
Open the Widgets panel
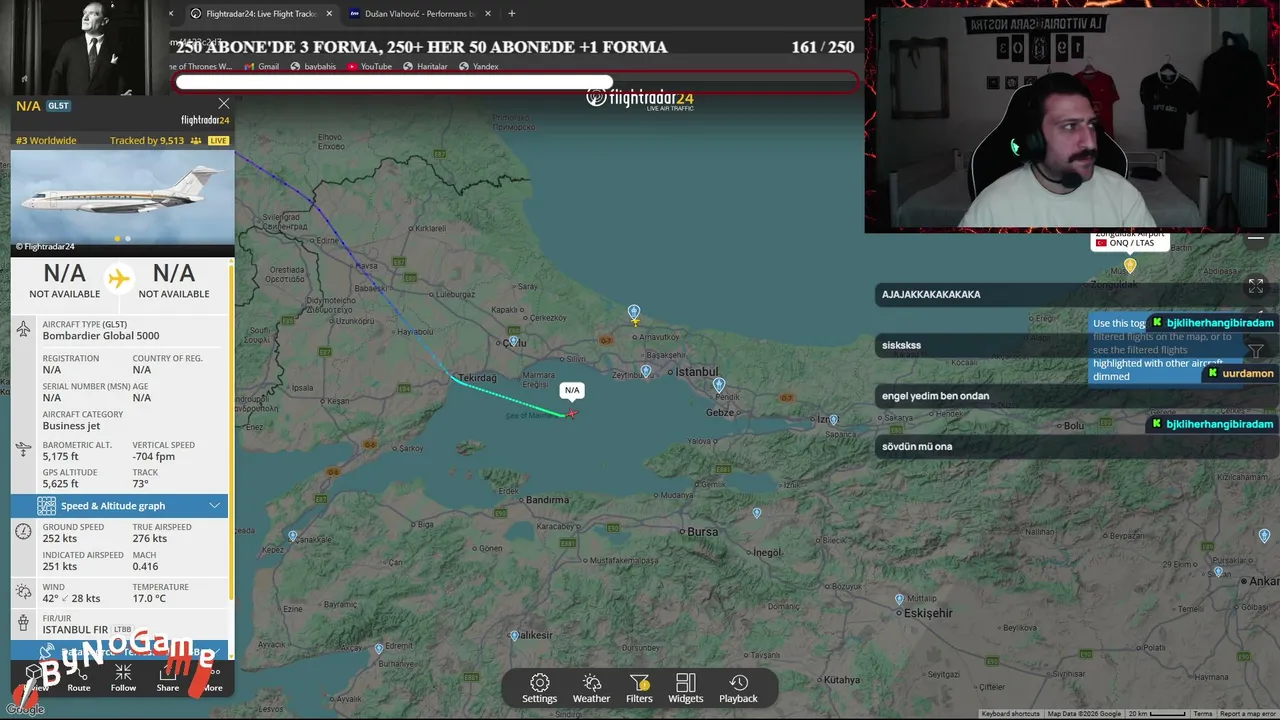point(685,688)
